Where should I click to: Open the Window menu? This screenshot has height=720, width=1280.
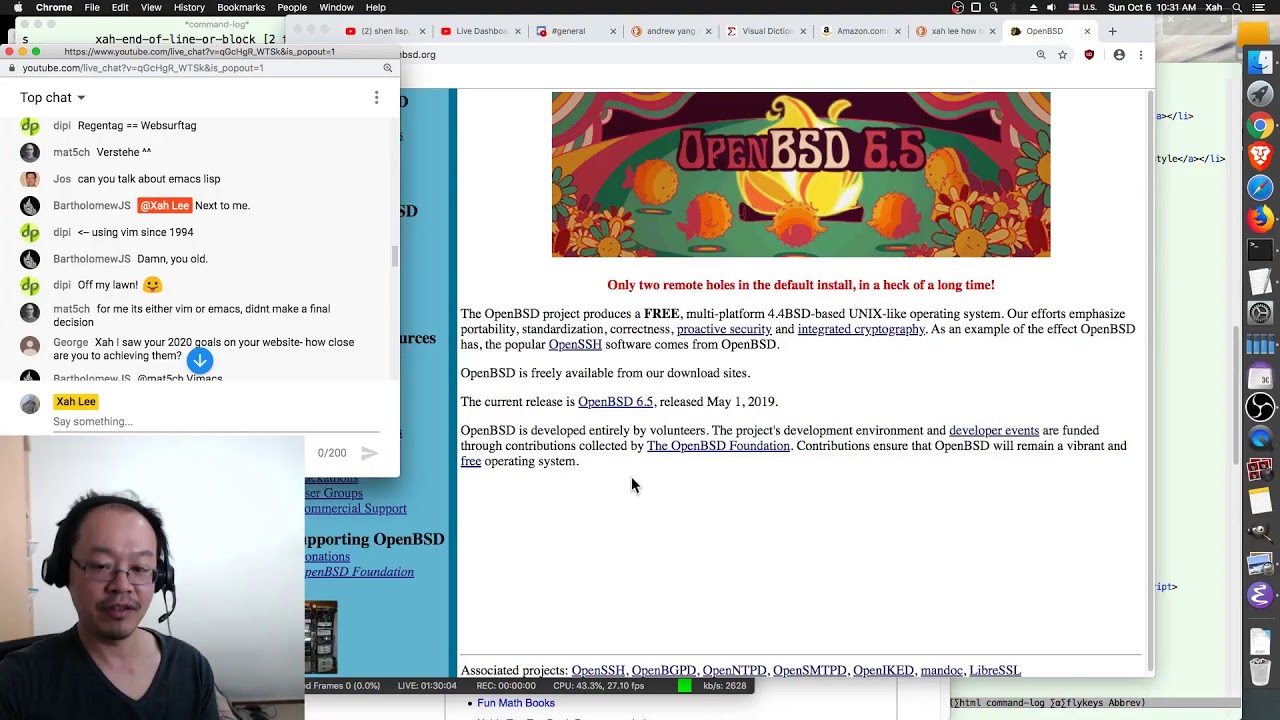(x=336, y=7)
